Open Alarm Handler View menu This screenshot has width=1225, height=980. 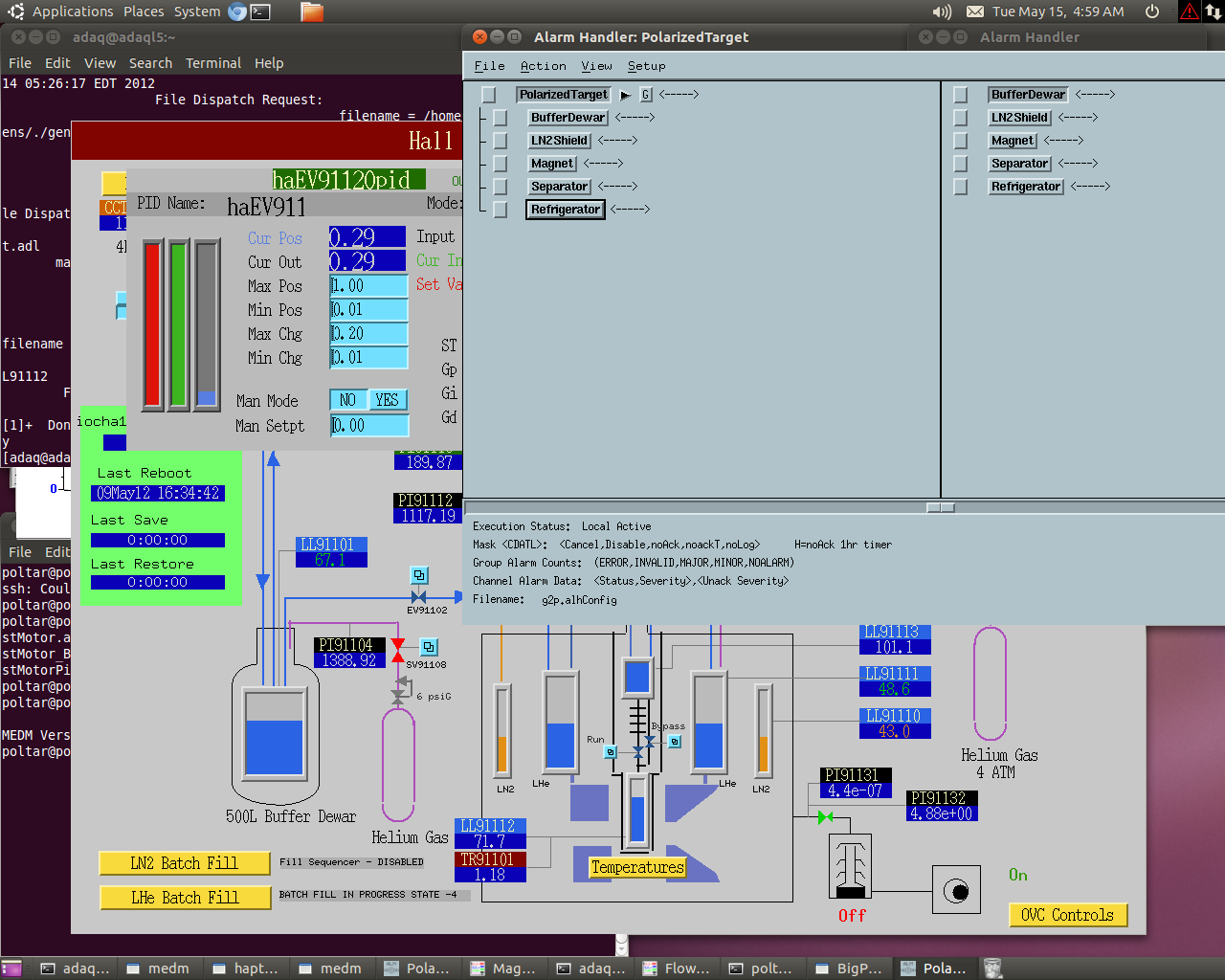click(x=597, y=66)
